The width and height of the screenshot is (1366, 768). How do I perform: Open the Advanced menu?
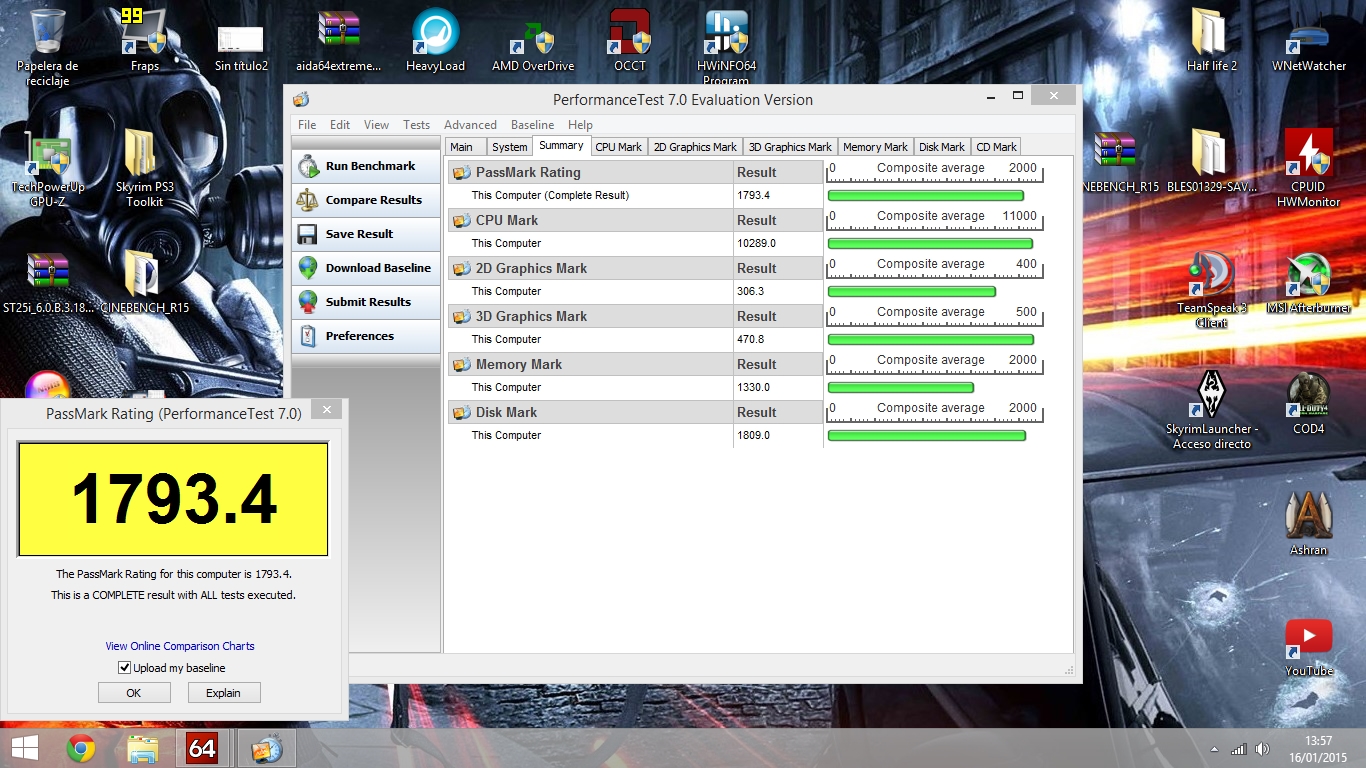[x=470, y=125]
